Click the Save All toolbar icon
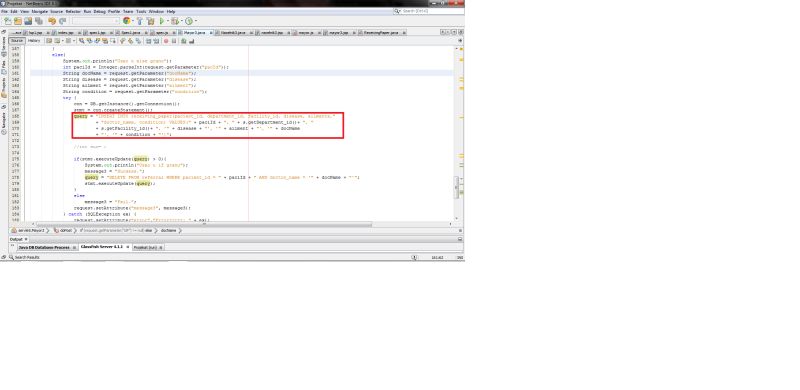Image resolution: width=800 pixels, height=390 pixels. (x=39, y=21)
